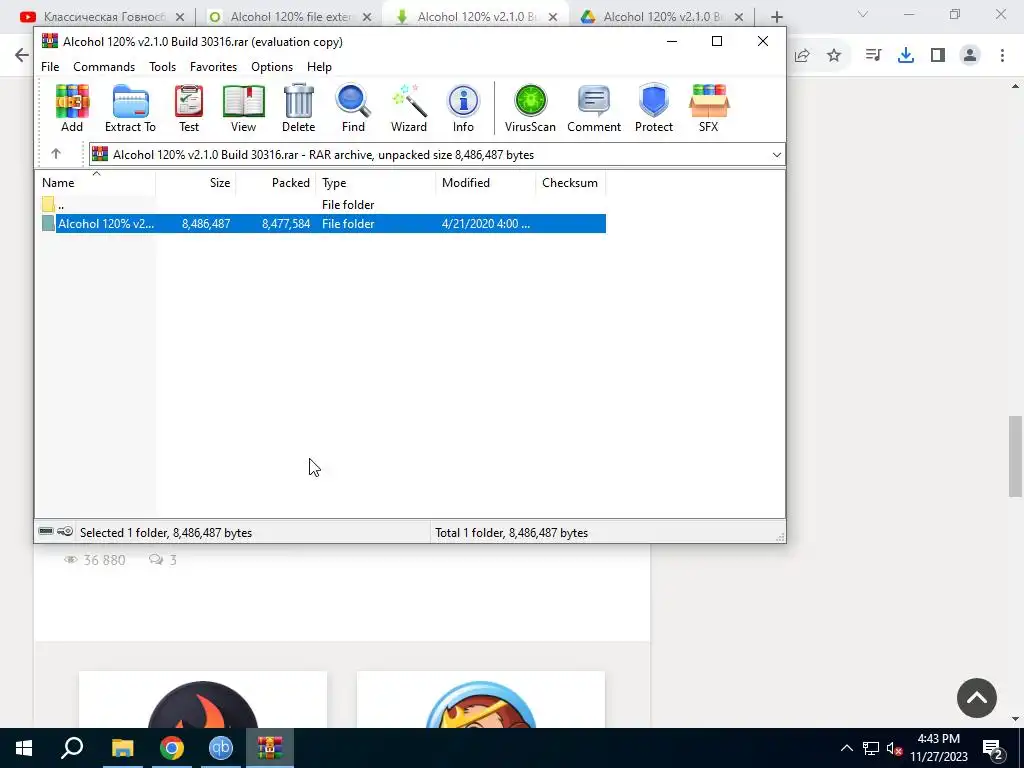1024x768 pixels.
Task: Open the Favorites menu
Action: pos(214,67)
